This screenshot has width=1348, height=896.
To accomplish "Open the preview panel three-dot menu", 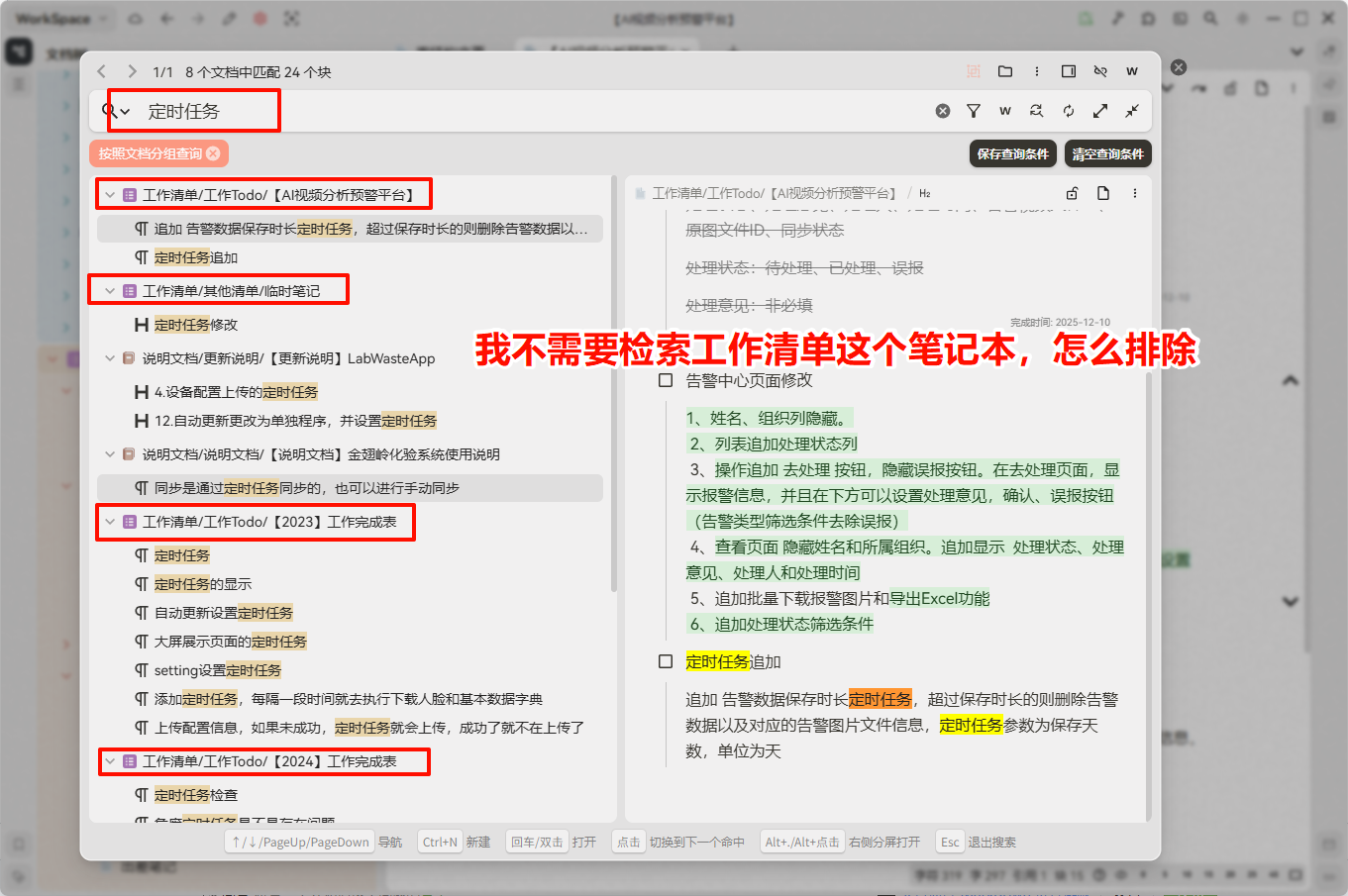I will click(x=1135, y=193).
